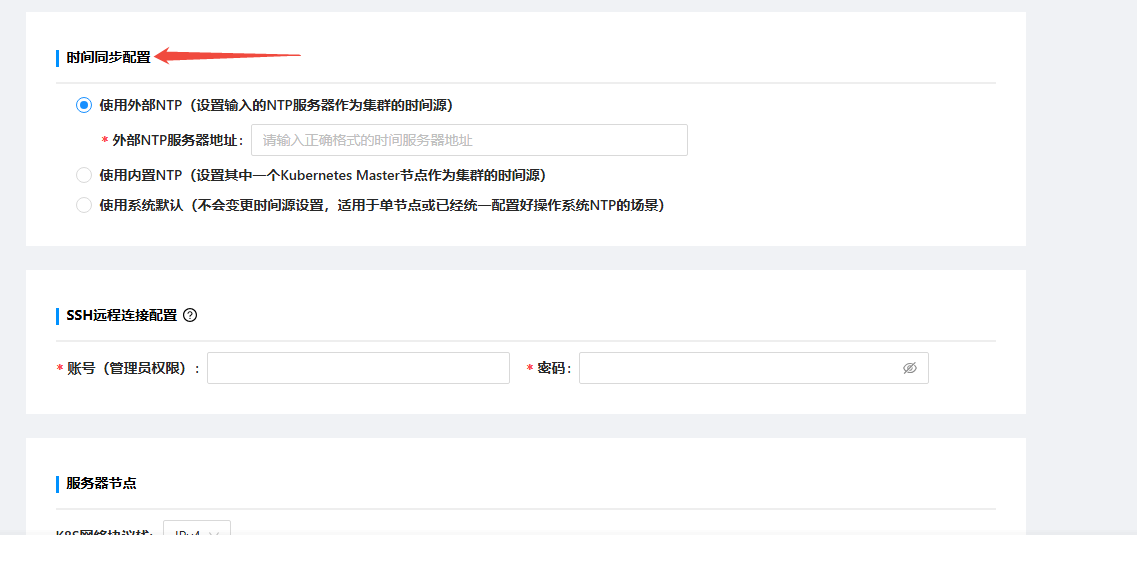
Task: Click the 密码 label
Action: point(554,368)
